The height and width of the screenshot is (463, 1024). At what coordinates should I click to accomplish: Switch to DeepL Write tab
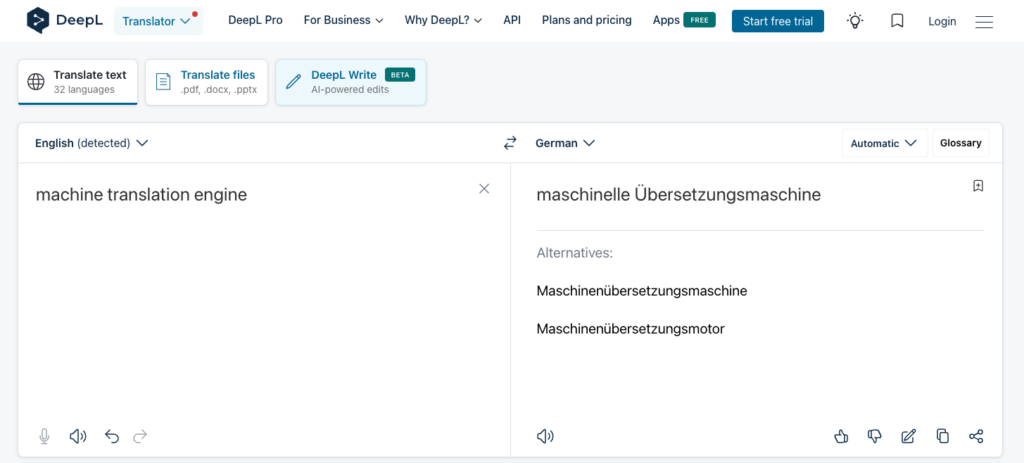click(x=351, y=82)
